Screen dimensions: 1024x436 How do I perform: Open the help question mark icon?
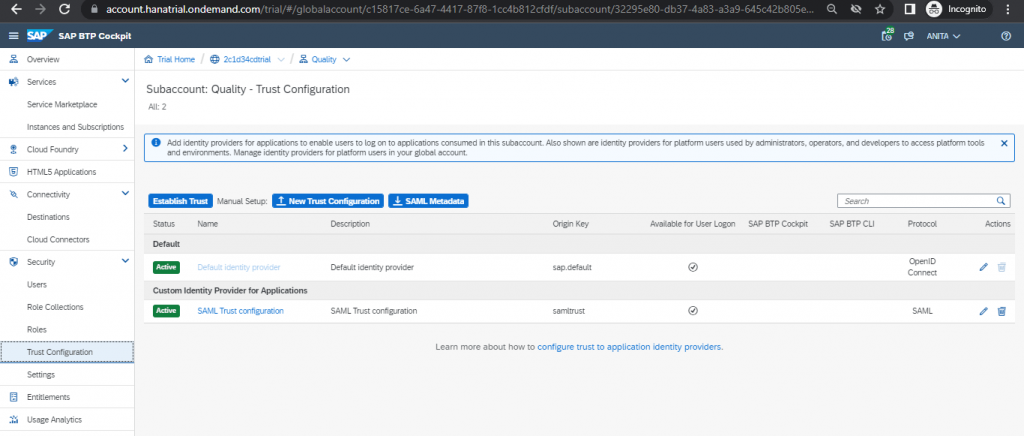tap(1006, 36)
